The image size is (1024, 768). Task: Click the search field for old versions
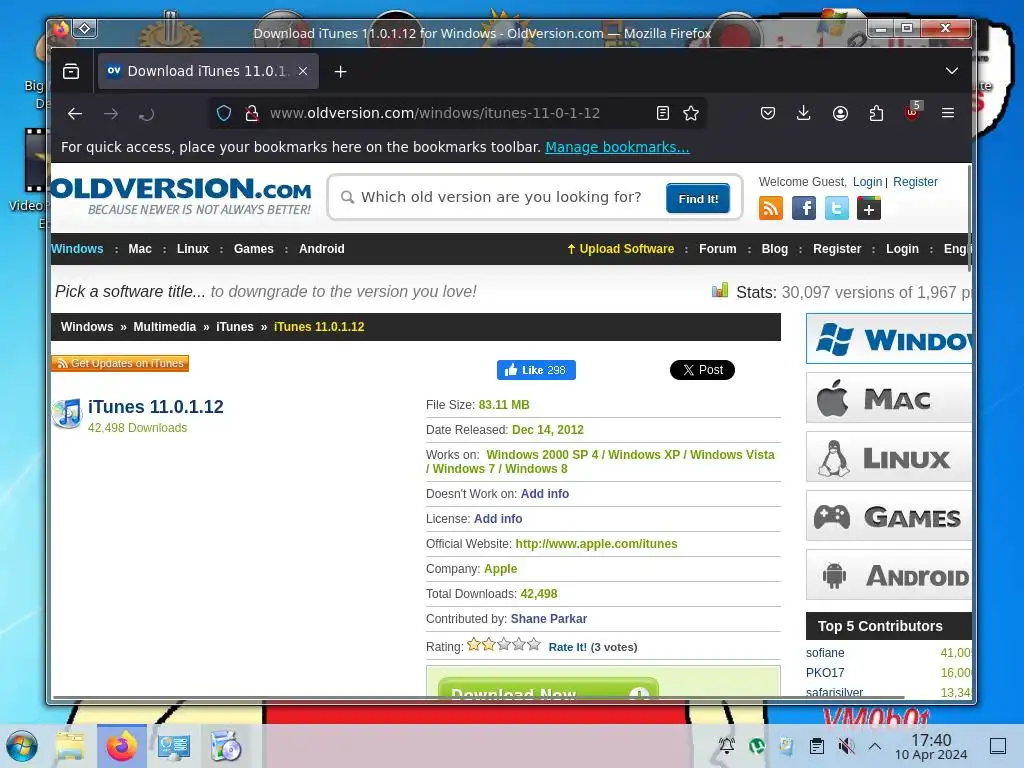tap(500, 197)
